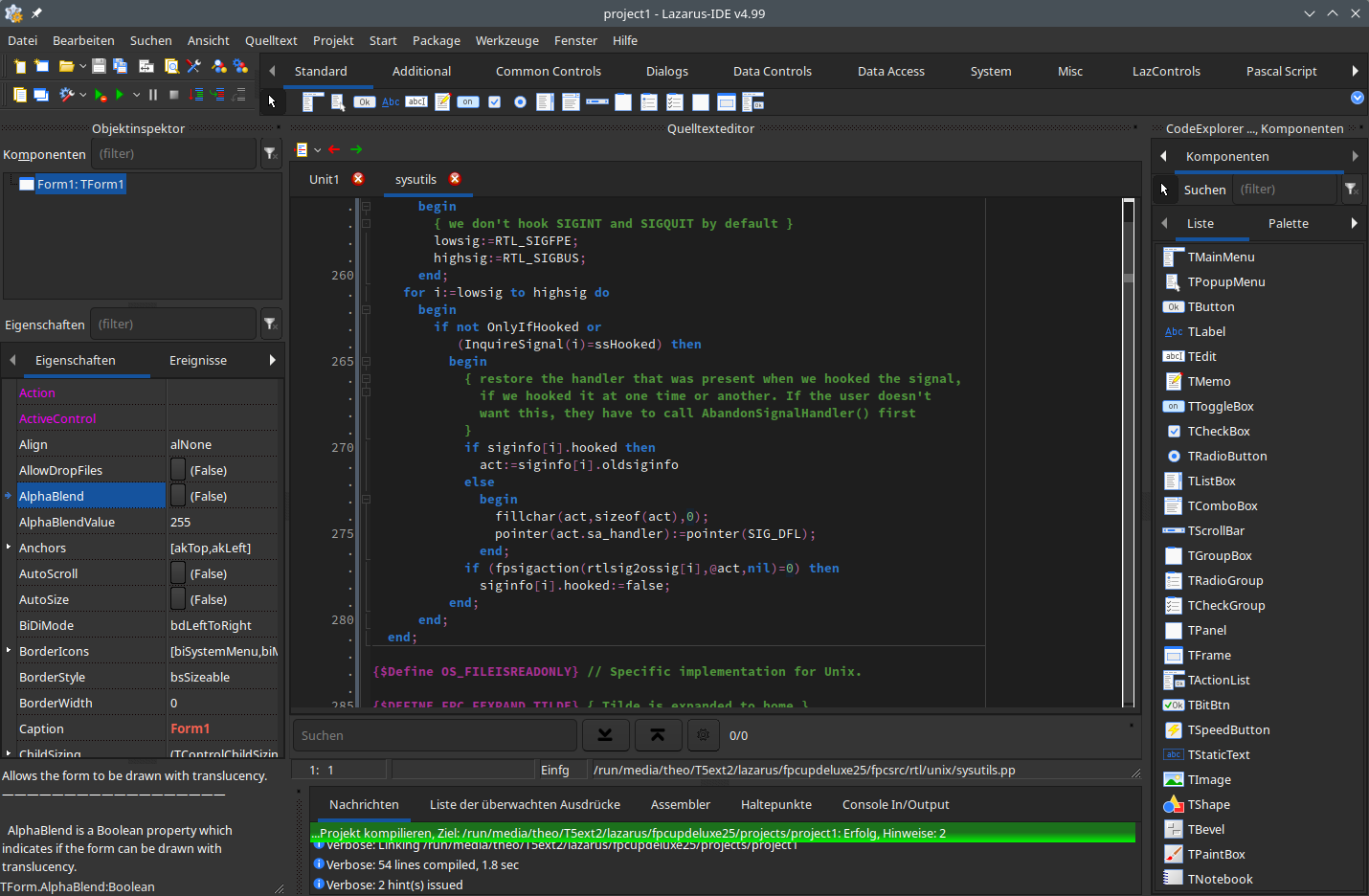Focus the Eigenschaften filter field

pos(173,325)
